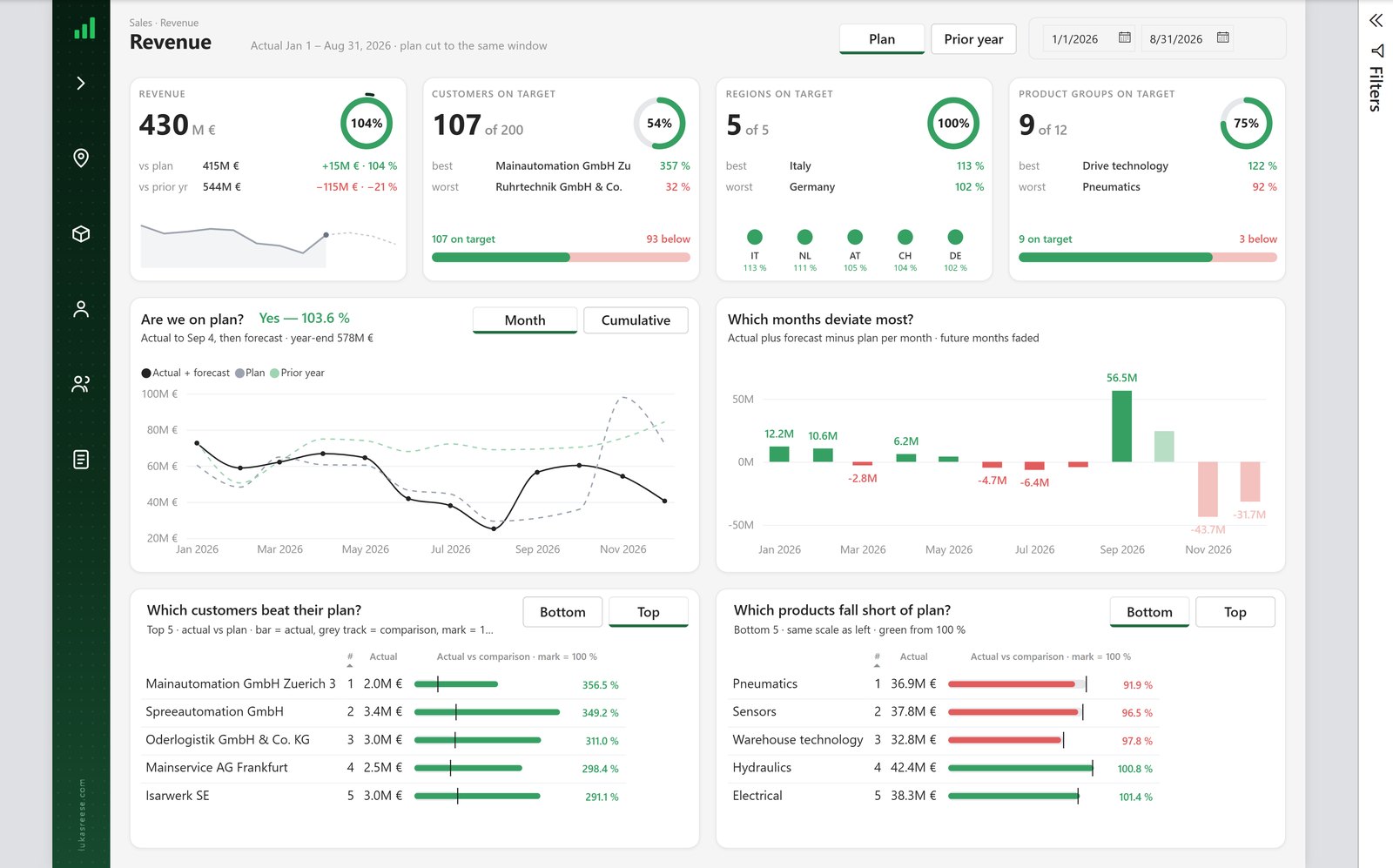Viewport: 1393px width, 868px height.
Task: Click the green bar chart logo icon
Action: 84,30
